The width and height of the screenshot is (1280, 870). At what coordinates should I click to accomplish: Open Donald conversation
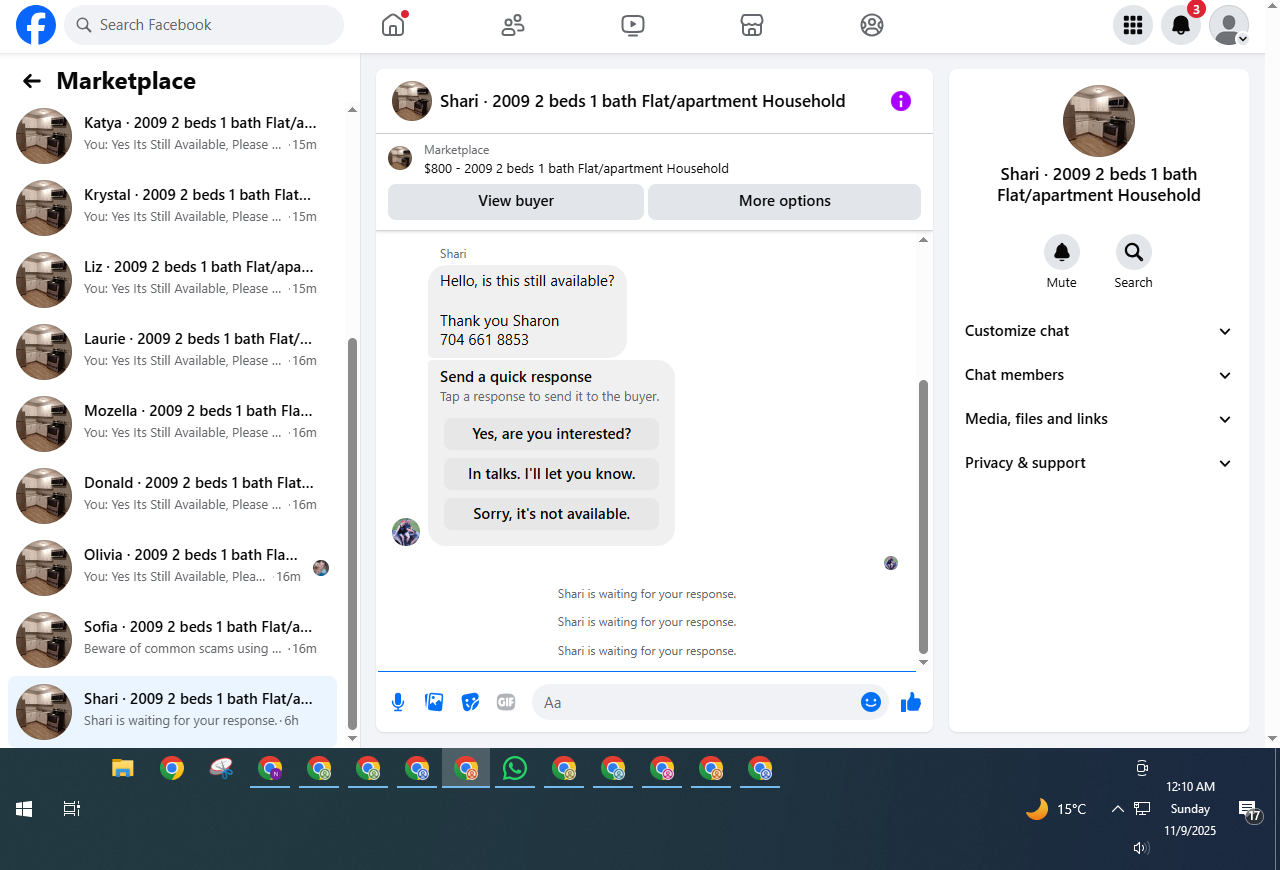[x=172, y=495]
